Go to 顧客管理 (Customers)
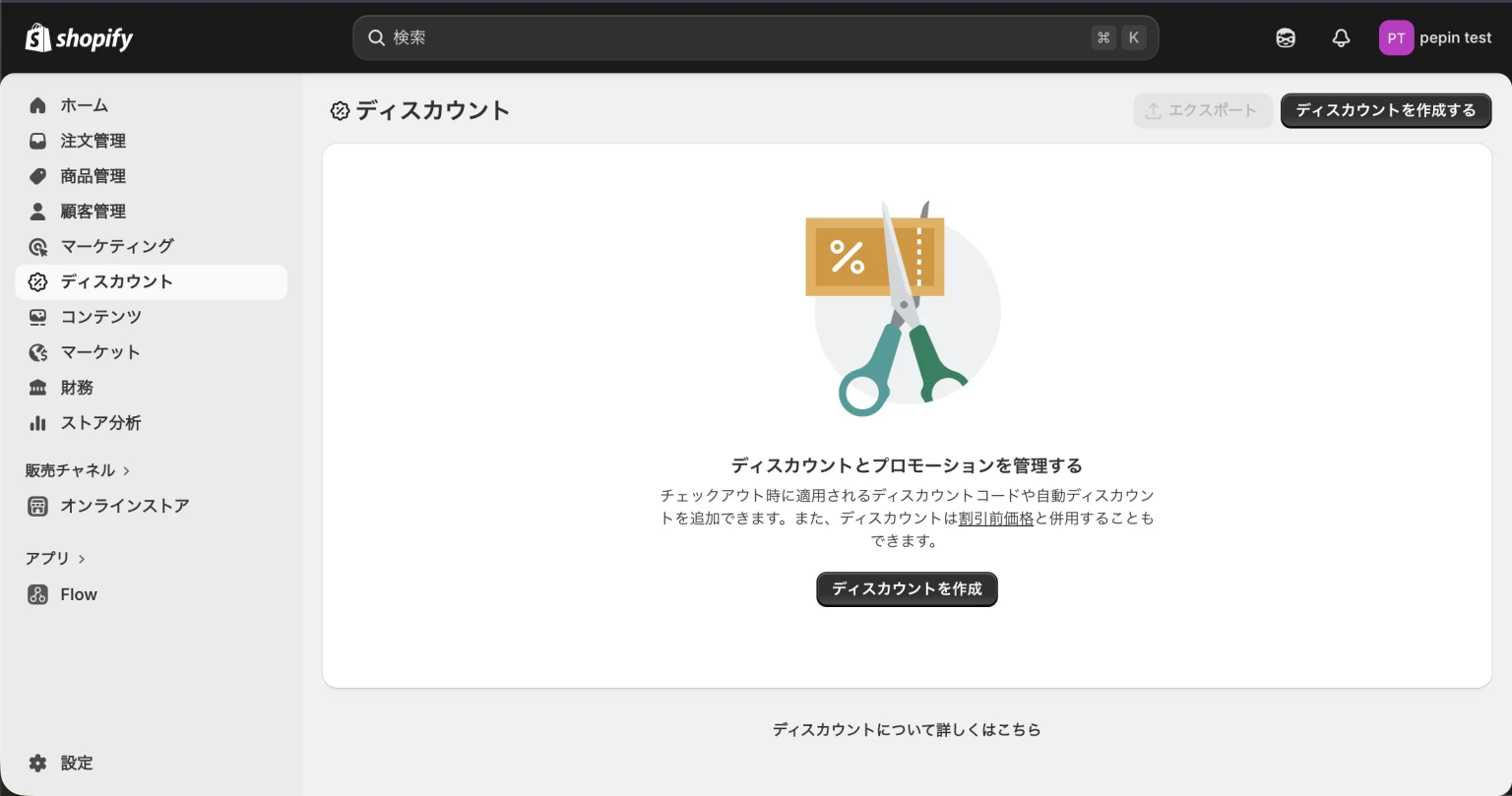The height and width of the screenshot is (796, 1512). click(x=94, y=211)
